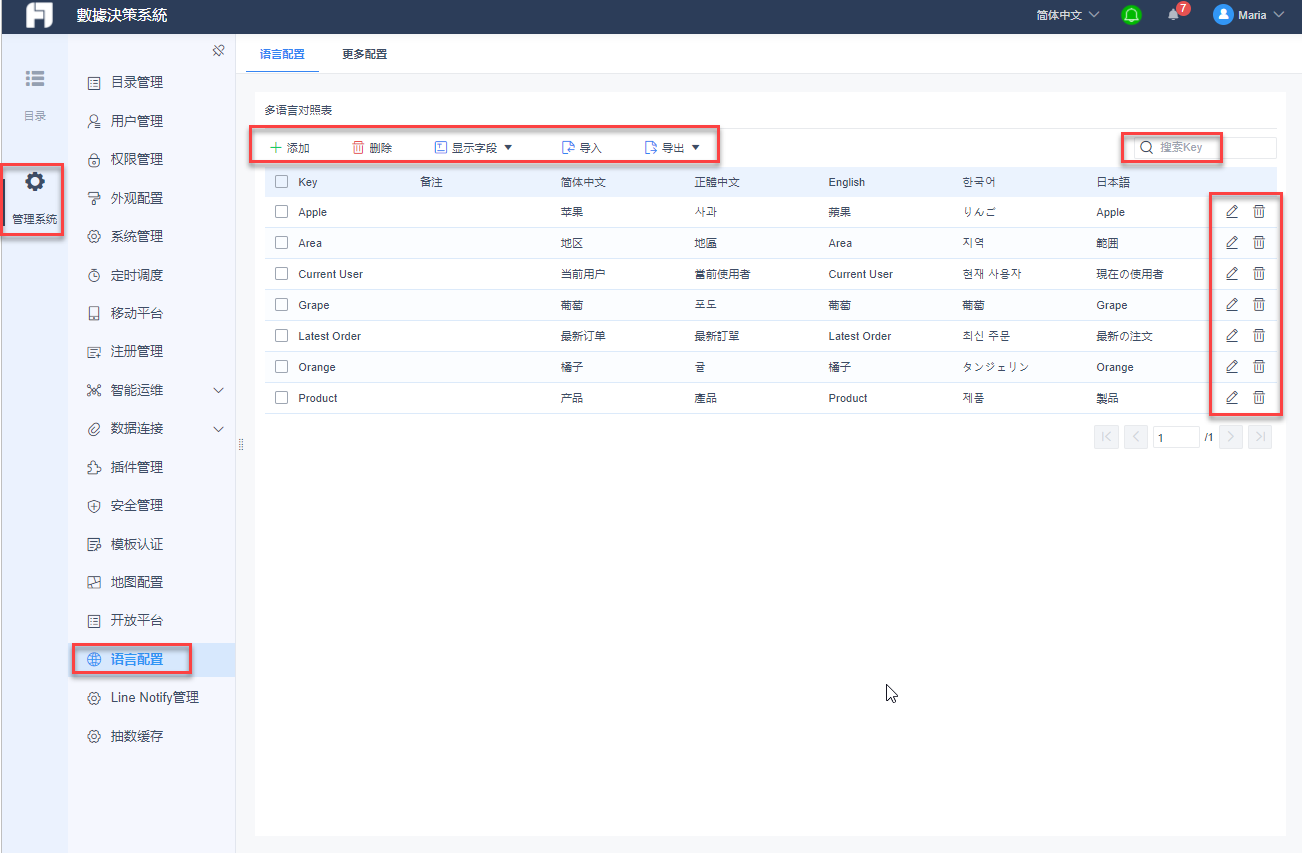This screenshot has height=853, width=1302.
Task: Go to the first page of table
Action: [x=1106, y=437]
